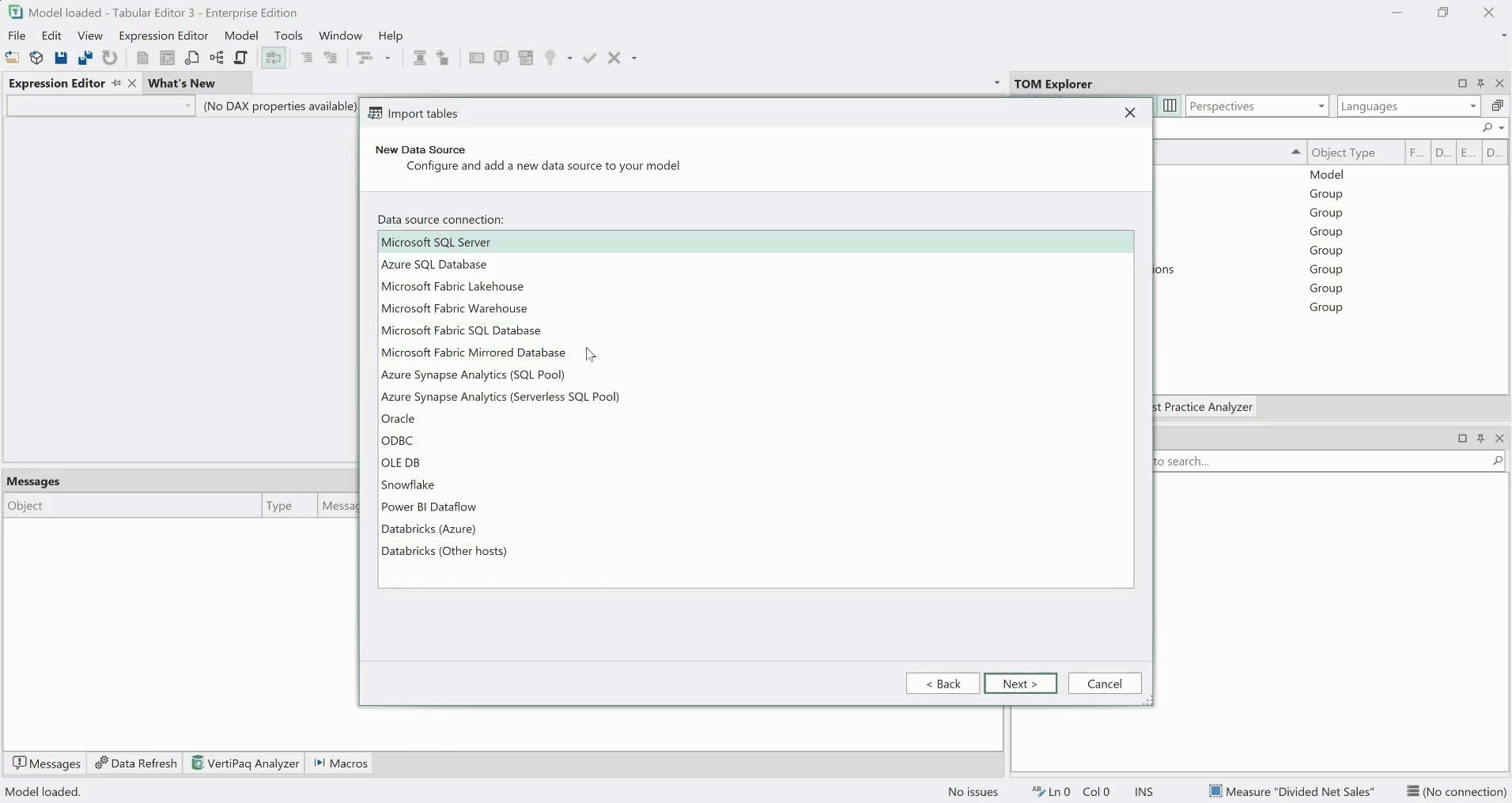
Task: Open the tab list dropdown arrow near What's New
Action: coord(996,83)
